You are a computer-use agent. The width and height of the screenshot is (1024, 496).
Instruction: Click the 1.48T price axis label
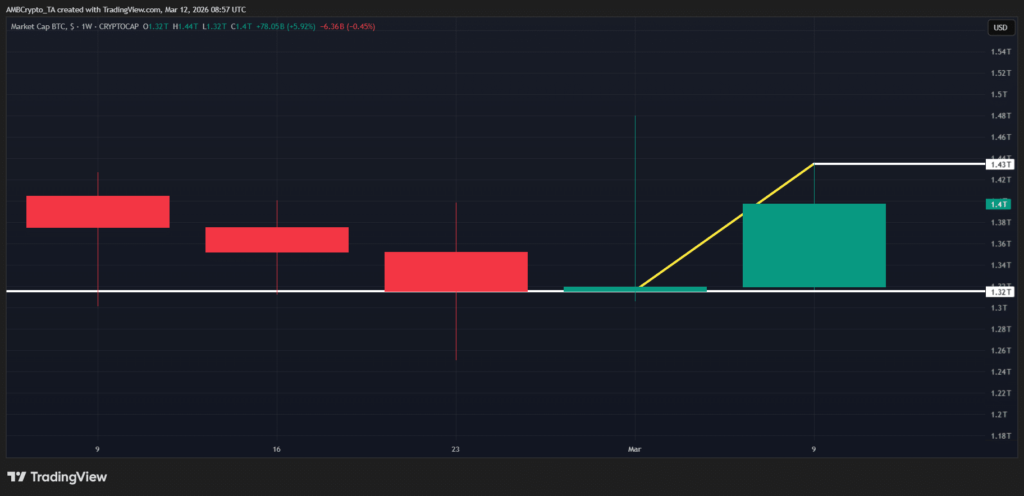[x=1001, y=116]
